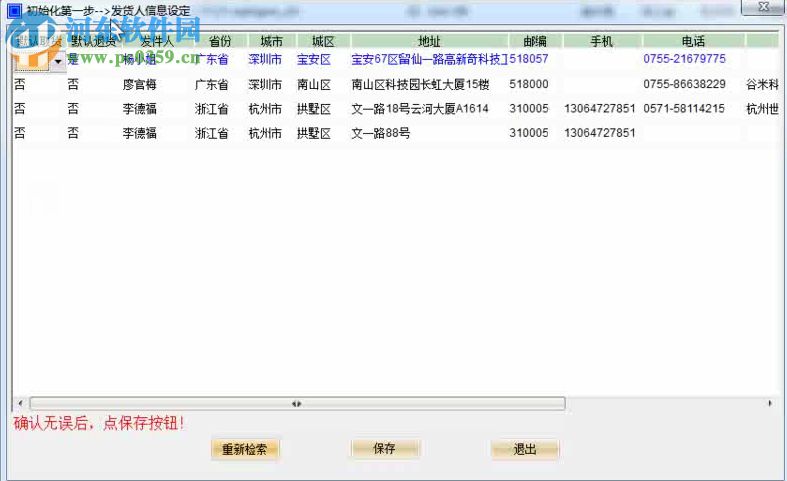Click mobile 13064727851 in 云河大厦 row
787x481 pixels.
600,108
